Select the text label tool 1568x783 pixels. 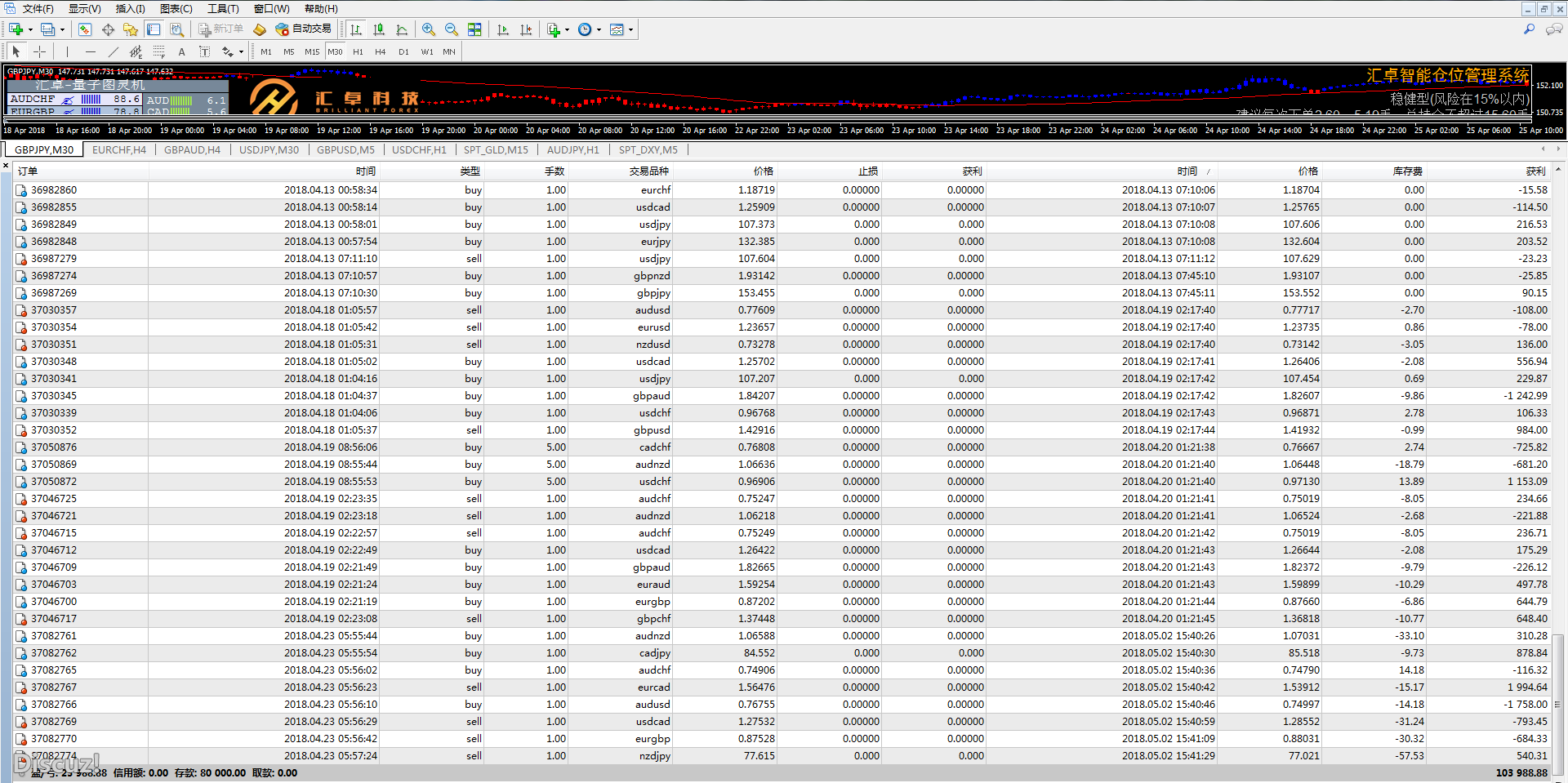(205, 51)
